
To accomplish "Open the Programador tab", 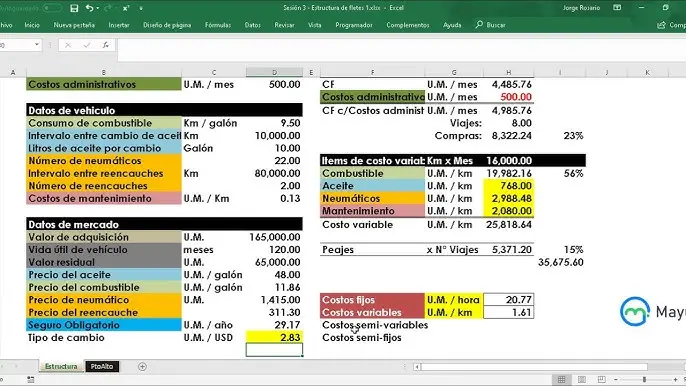I will 354,25.
